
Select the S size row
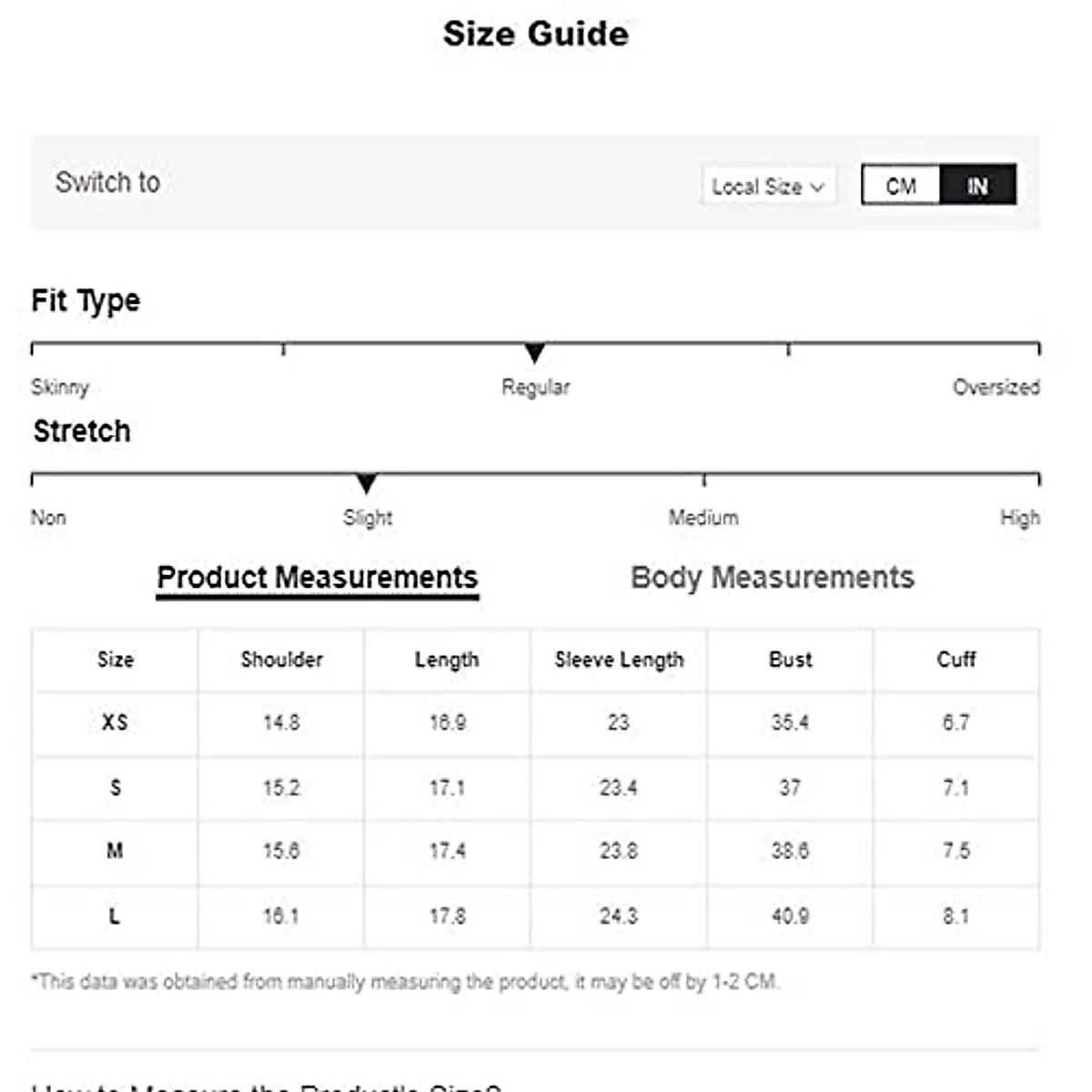coord(115,787)
